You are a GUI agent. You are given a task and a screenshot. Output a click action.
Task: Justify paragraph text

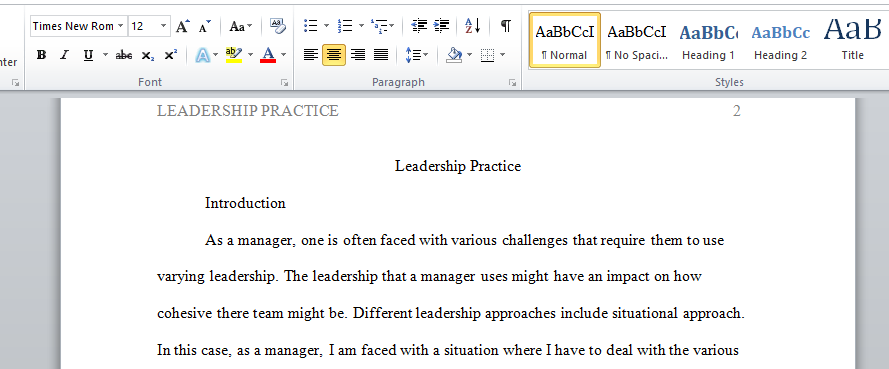pyautogui.click(x=381, y=55)
